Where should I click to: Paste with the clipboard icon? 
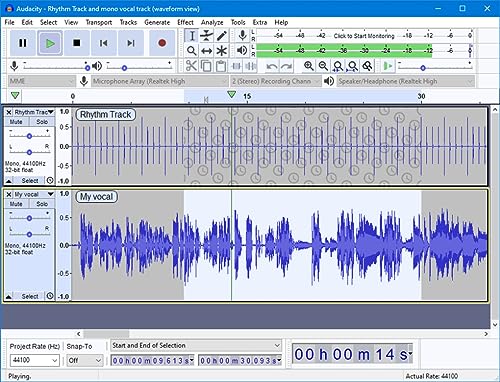221,66
